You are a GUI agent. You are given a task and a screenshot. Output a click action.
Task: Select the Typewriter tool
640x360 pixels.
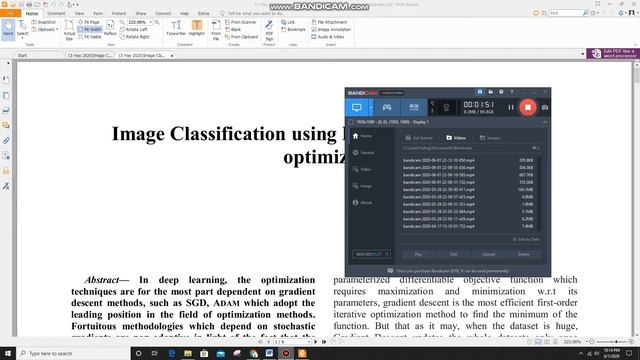coord(176,28)
